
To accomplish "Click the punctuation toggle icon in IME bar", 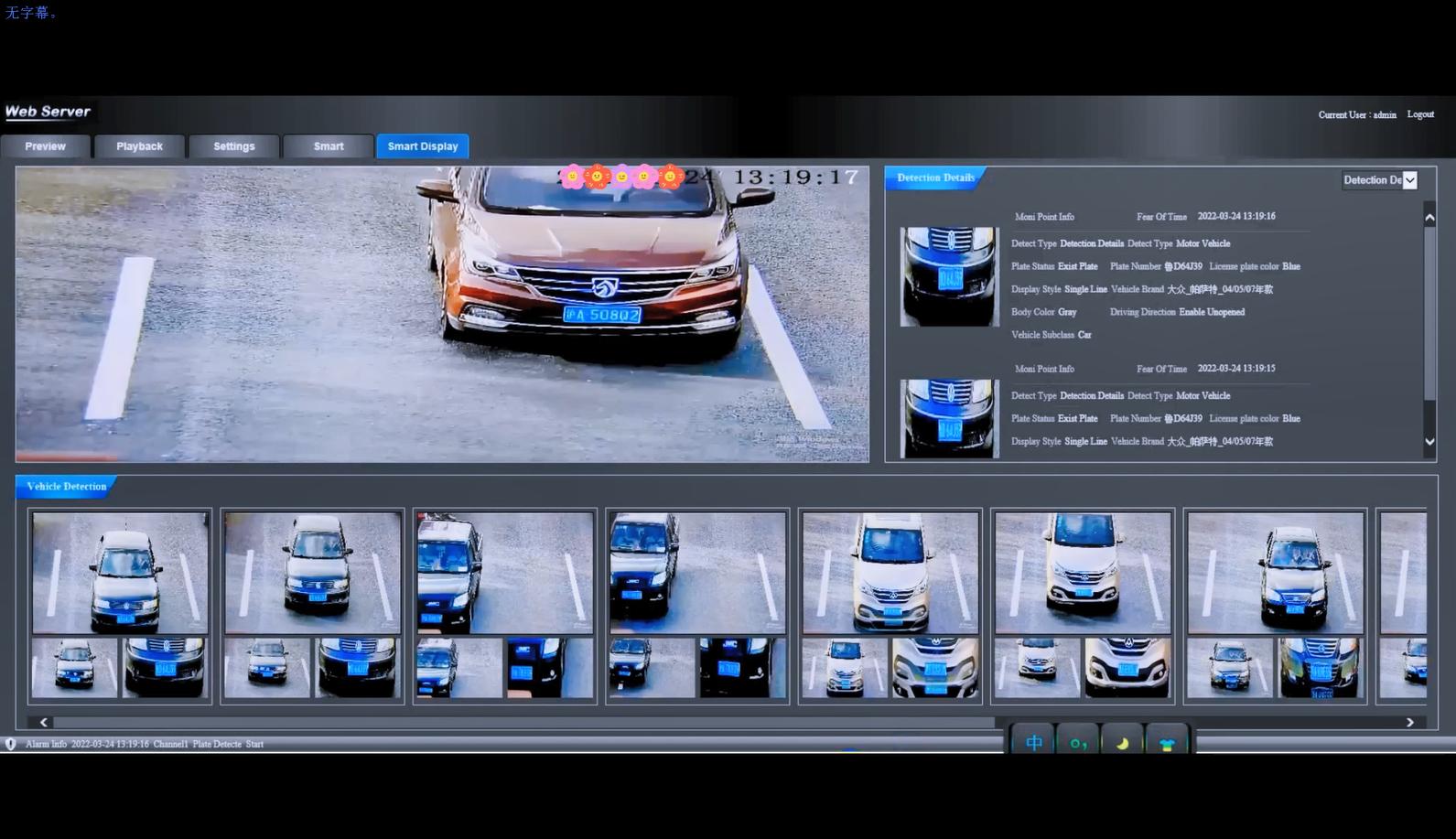I will (x=1078, y=744).
